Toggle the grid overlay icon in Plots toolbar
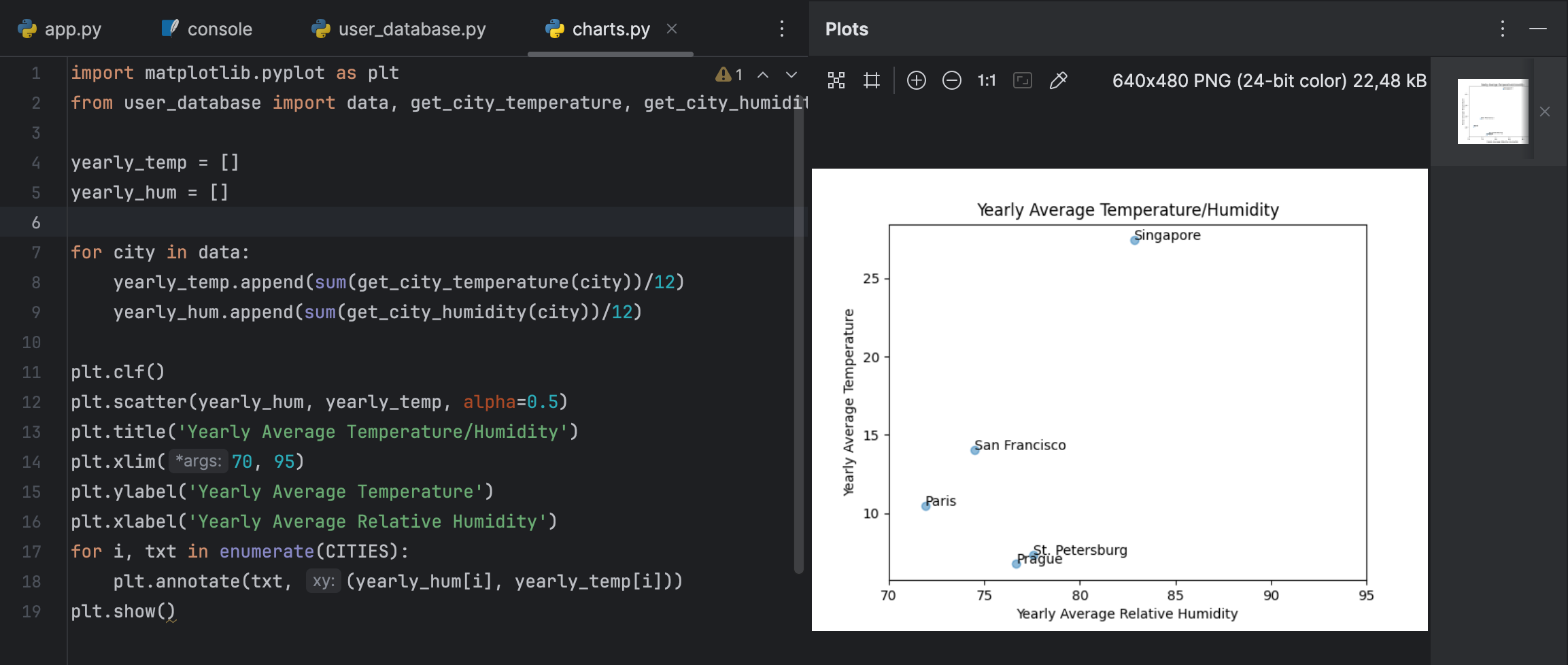Image resolution: width=1568 pixels, height=665 pixels. click(x=872, y=80)
